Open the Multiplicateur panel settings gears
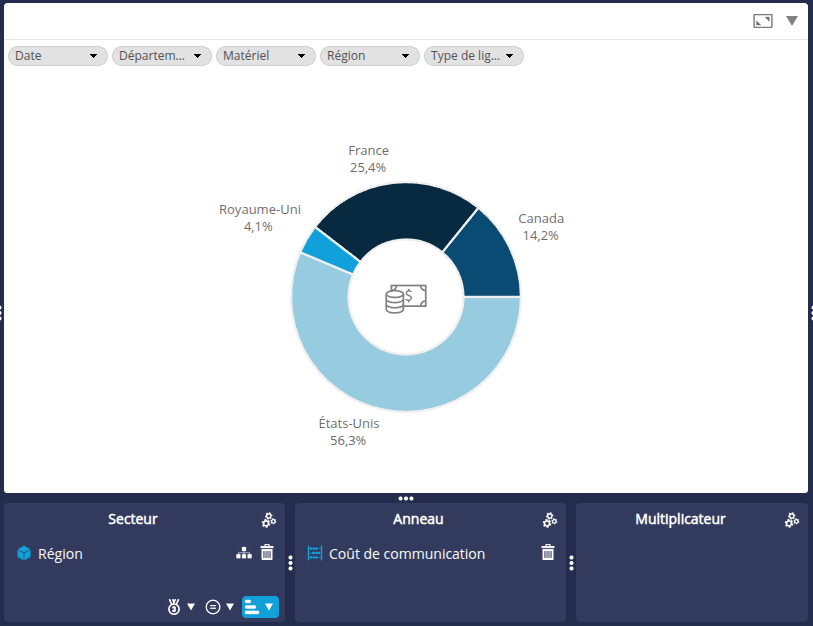 pyautogui.click(x=792, y=520)
